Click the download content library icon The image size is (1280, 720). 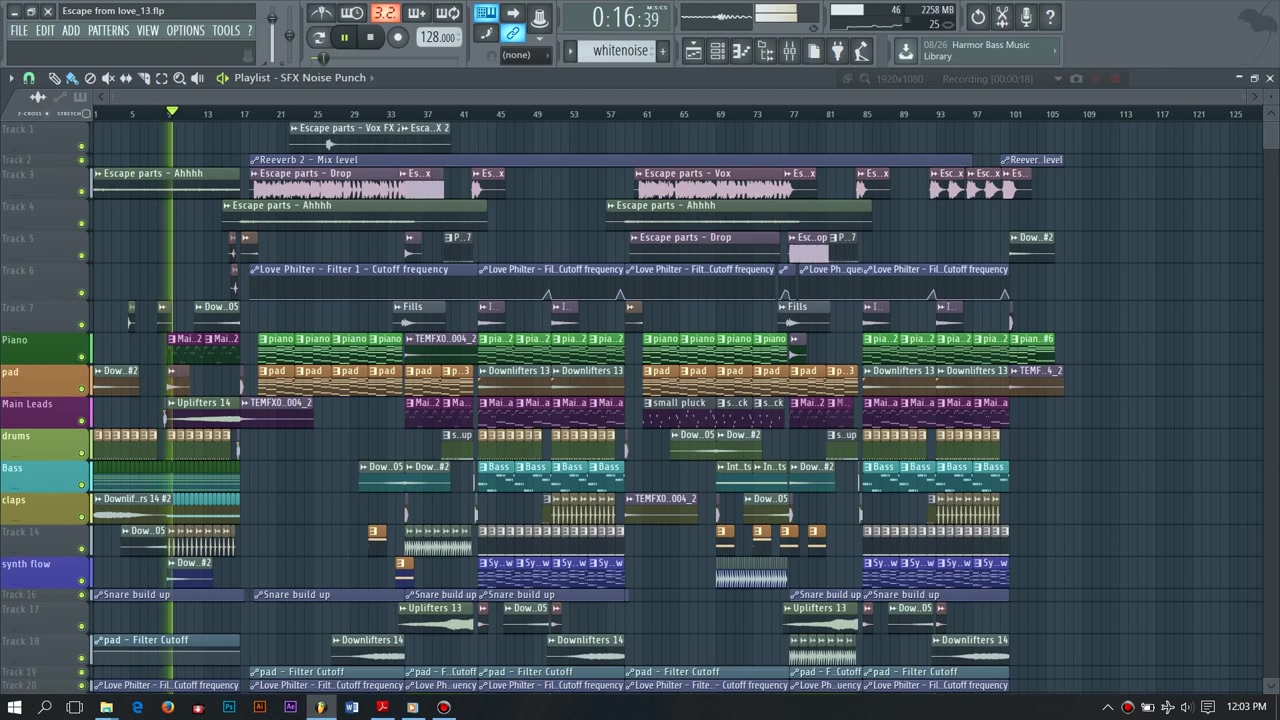(x=905, y=51)
